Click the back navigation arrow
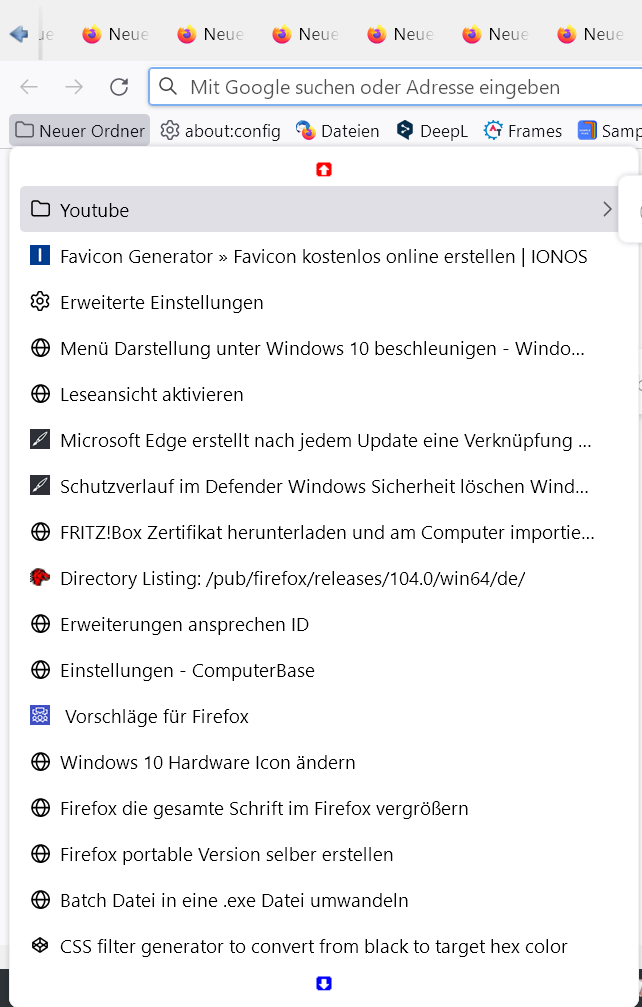This screenshot has width=642, height=1007. tap(29, 87)
